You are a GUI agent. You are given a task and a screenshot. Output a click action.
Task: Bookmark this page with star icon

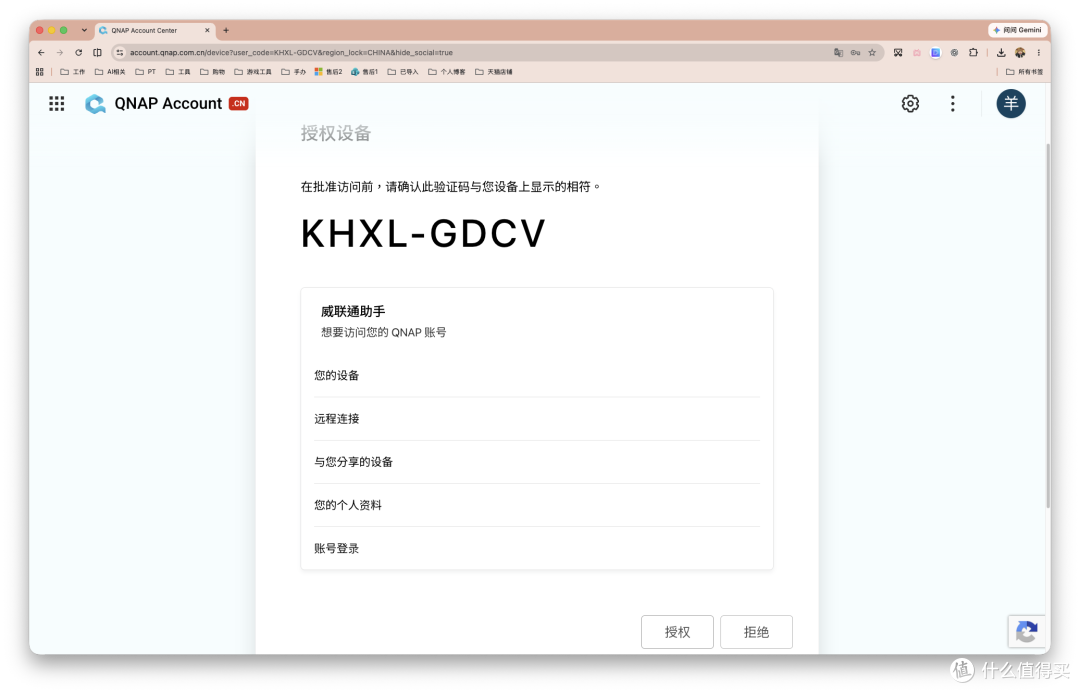[x=872, y=52]
